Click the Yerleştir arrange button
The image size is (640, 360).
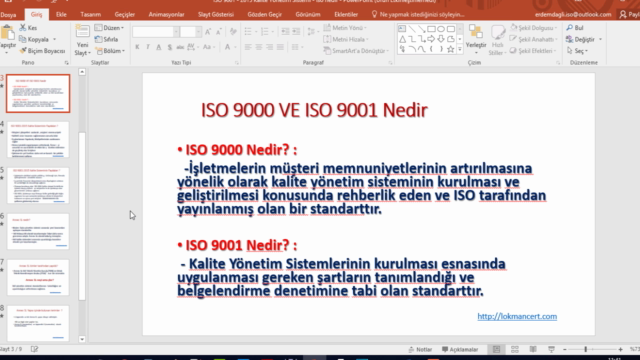[x=476, y=39]
